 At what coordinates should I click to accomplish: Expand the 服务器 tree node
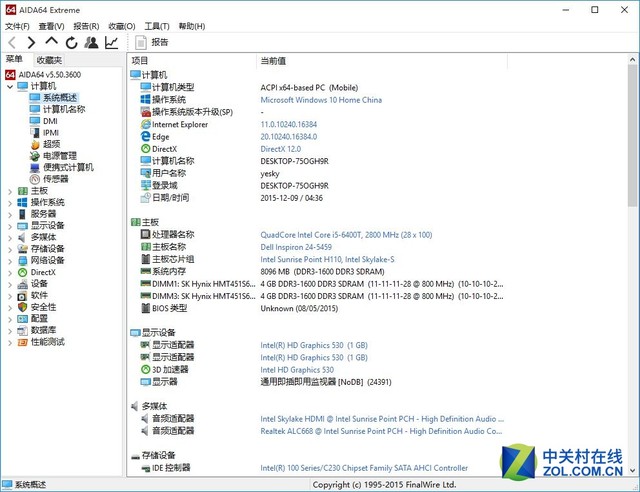[10, 214]
